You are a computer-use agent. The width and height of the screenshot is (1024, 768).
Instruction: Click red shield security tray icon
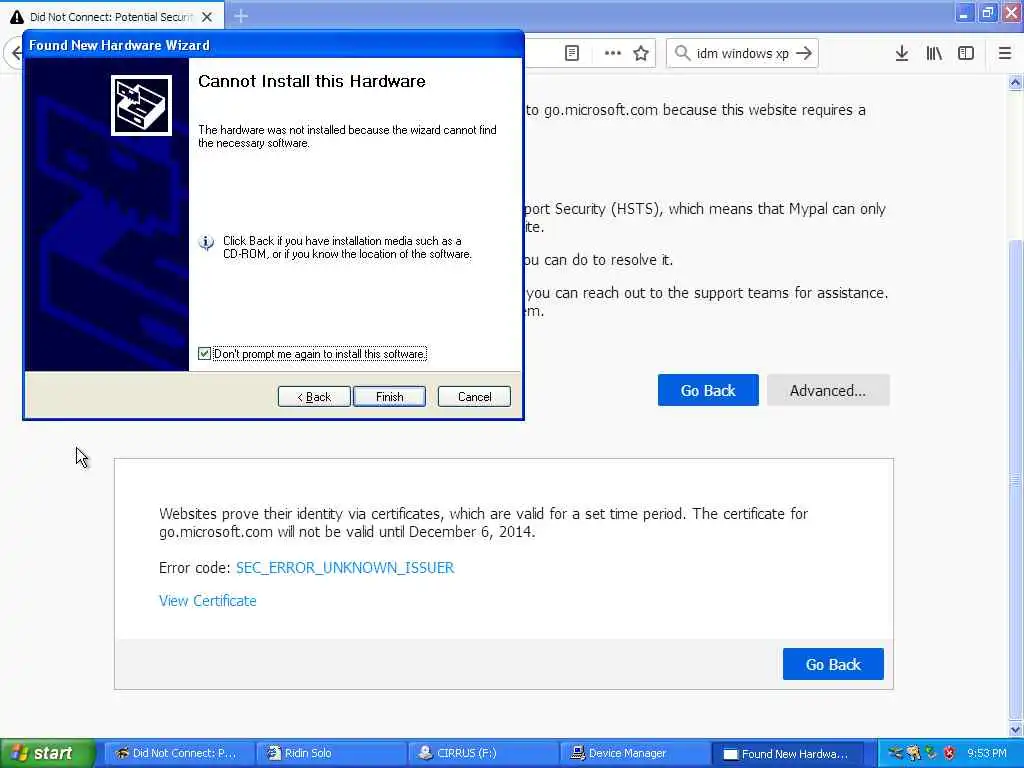[x=949, y=753]
